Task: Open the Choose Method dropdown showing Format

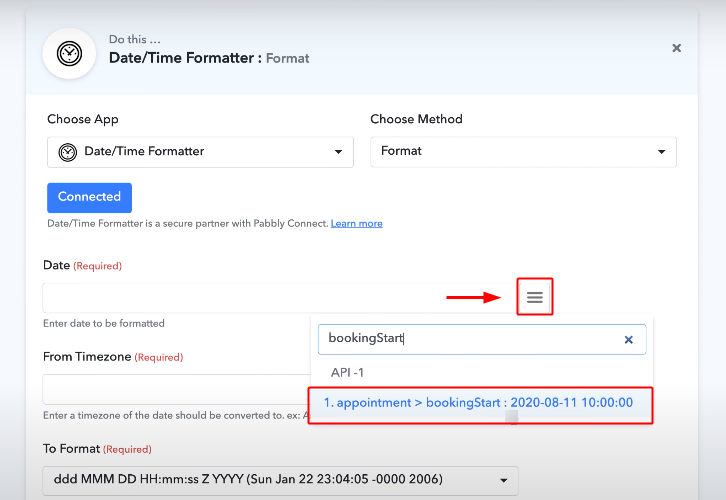Action: point(523,152)
